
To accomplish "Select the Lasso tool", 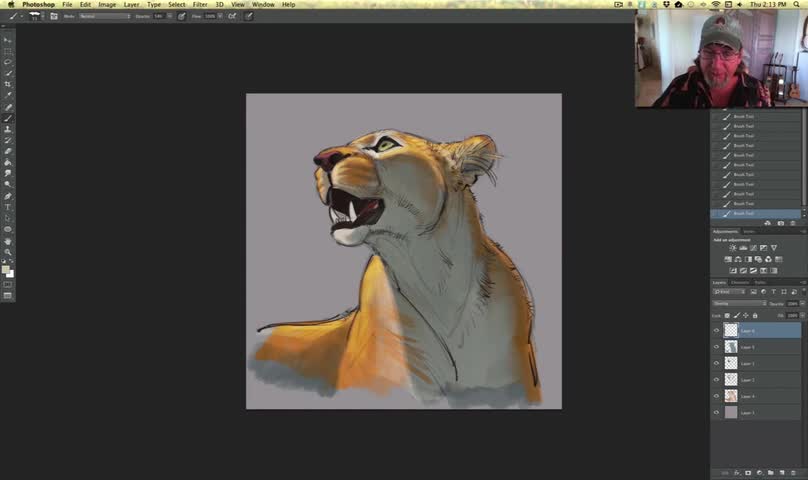I will coord(8,62).
